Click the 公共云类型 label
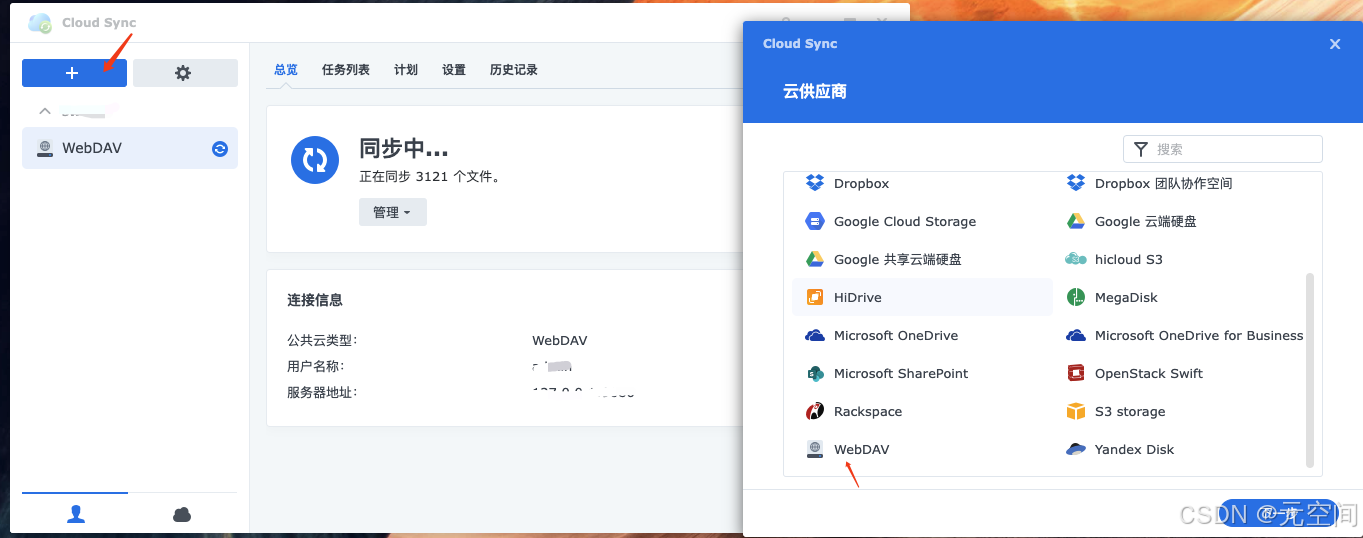1363x538 pixels. click(x=322, y=341)
